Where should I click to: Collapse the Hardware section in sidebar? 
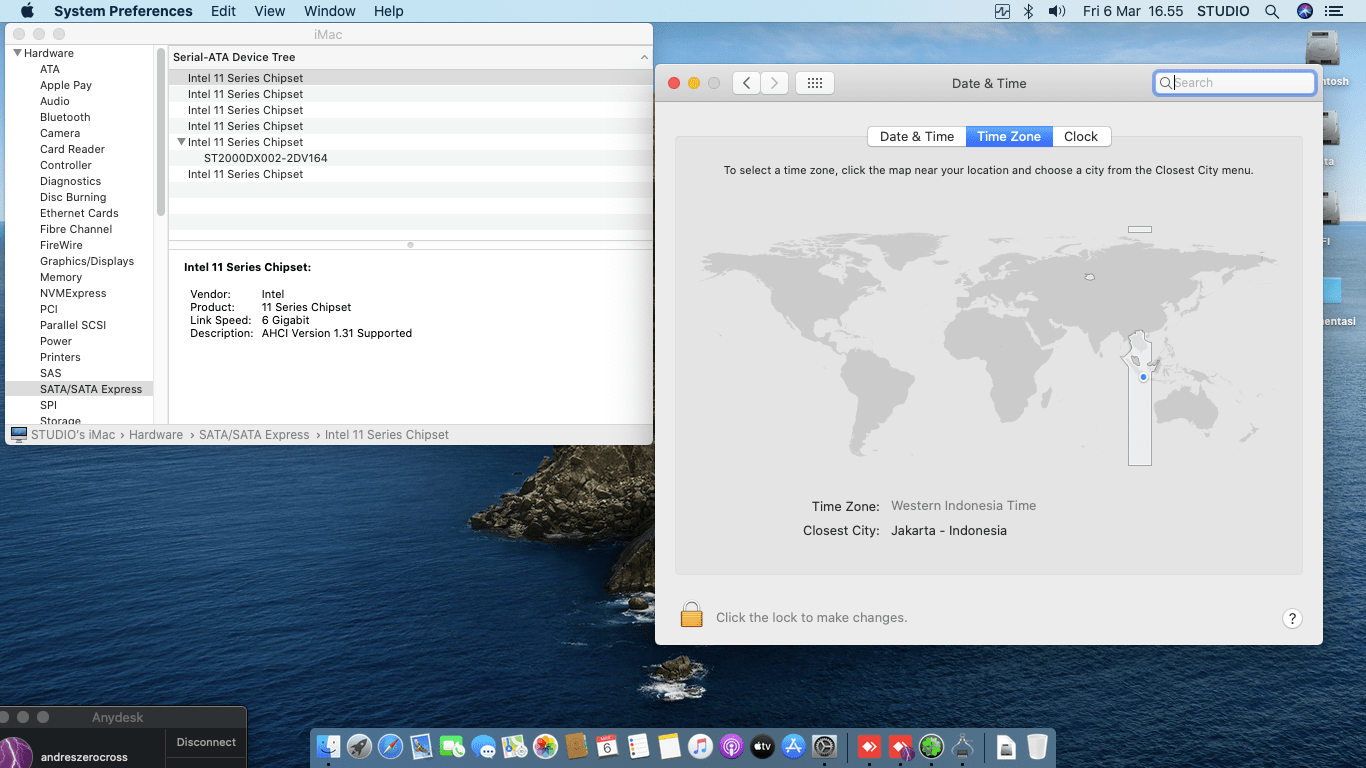click(17, 53)
